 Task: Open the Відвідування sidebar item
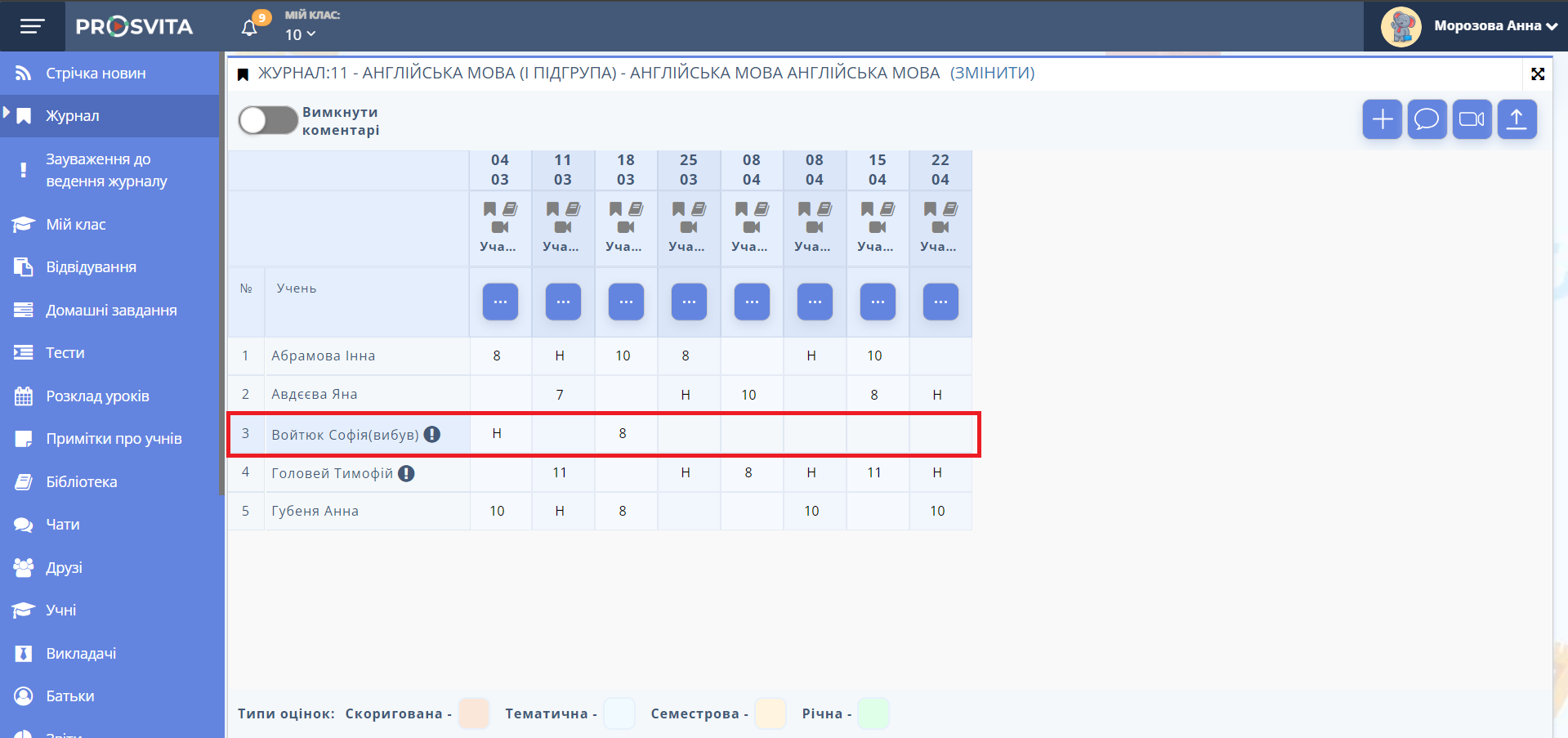[91, 267]
